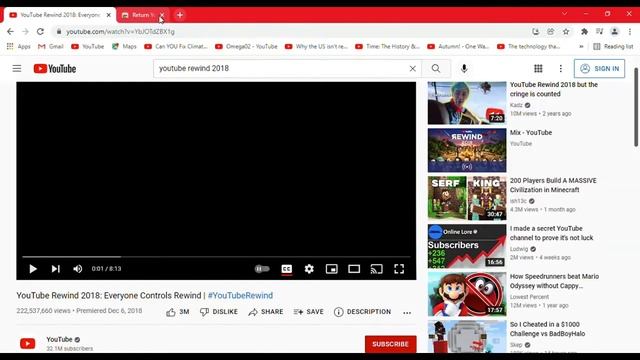The height and width of the screenshot is (360, 640).
Task: Go to YouTube home via logo
Action: coord(55,69)
